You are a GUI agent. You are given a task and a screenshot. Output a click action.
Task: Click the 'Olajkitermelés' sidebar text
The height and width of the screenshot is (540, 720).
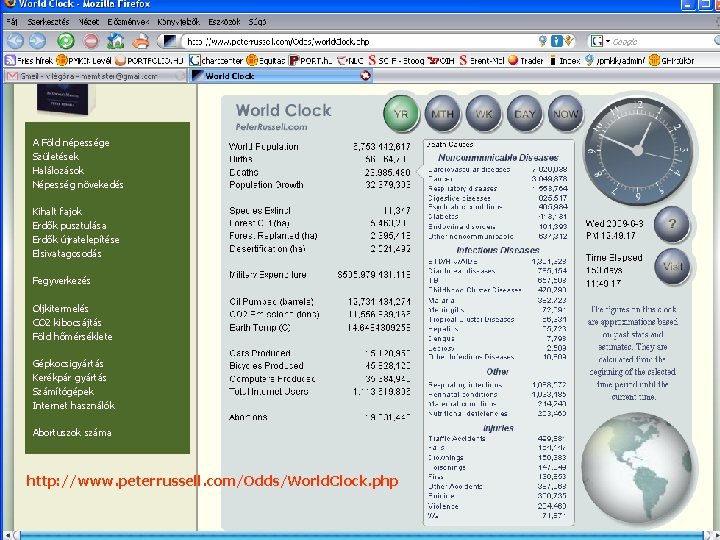60,309
